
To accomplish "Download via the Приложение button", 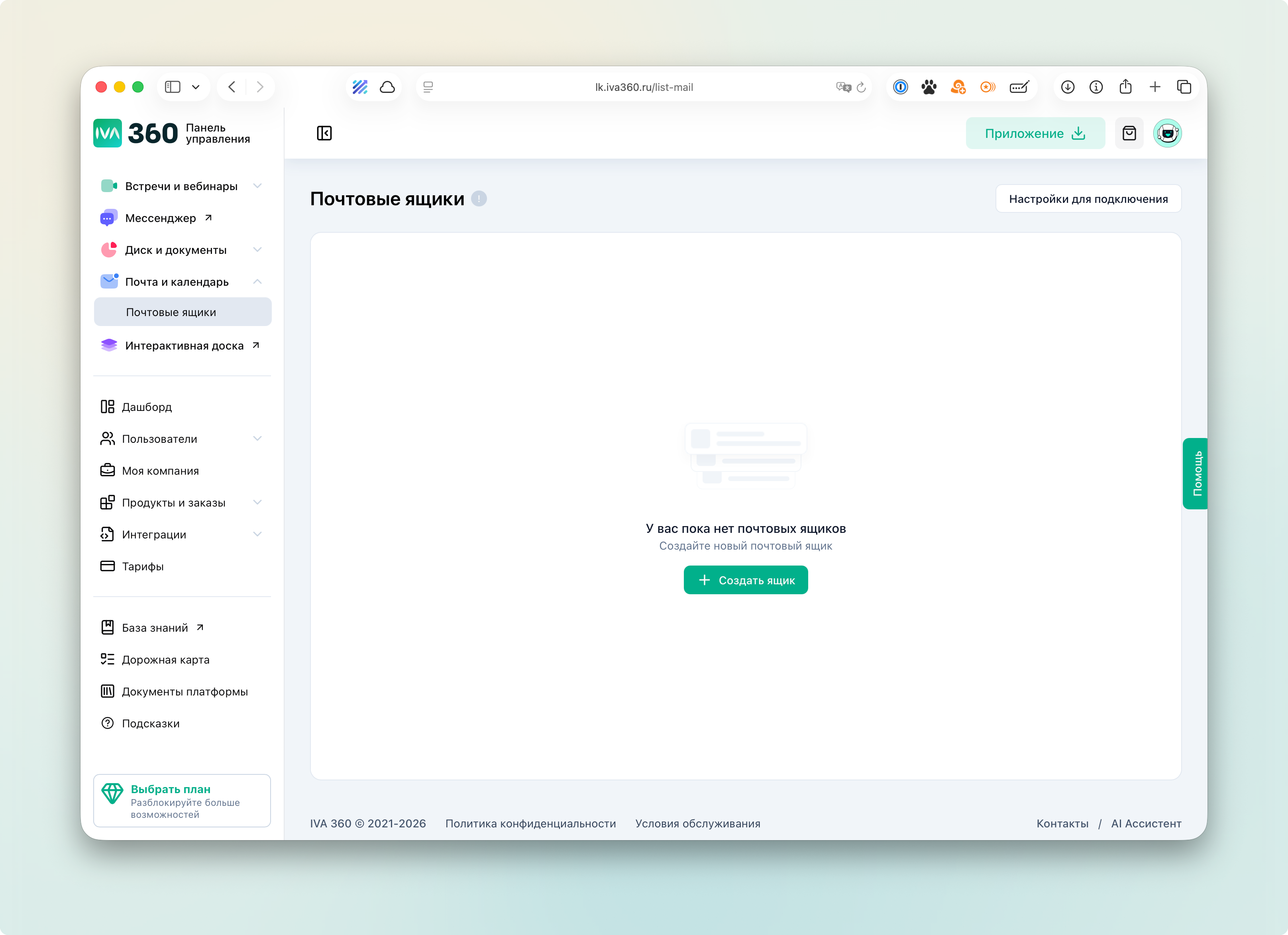I will [1035, 134].
